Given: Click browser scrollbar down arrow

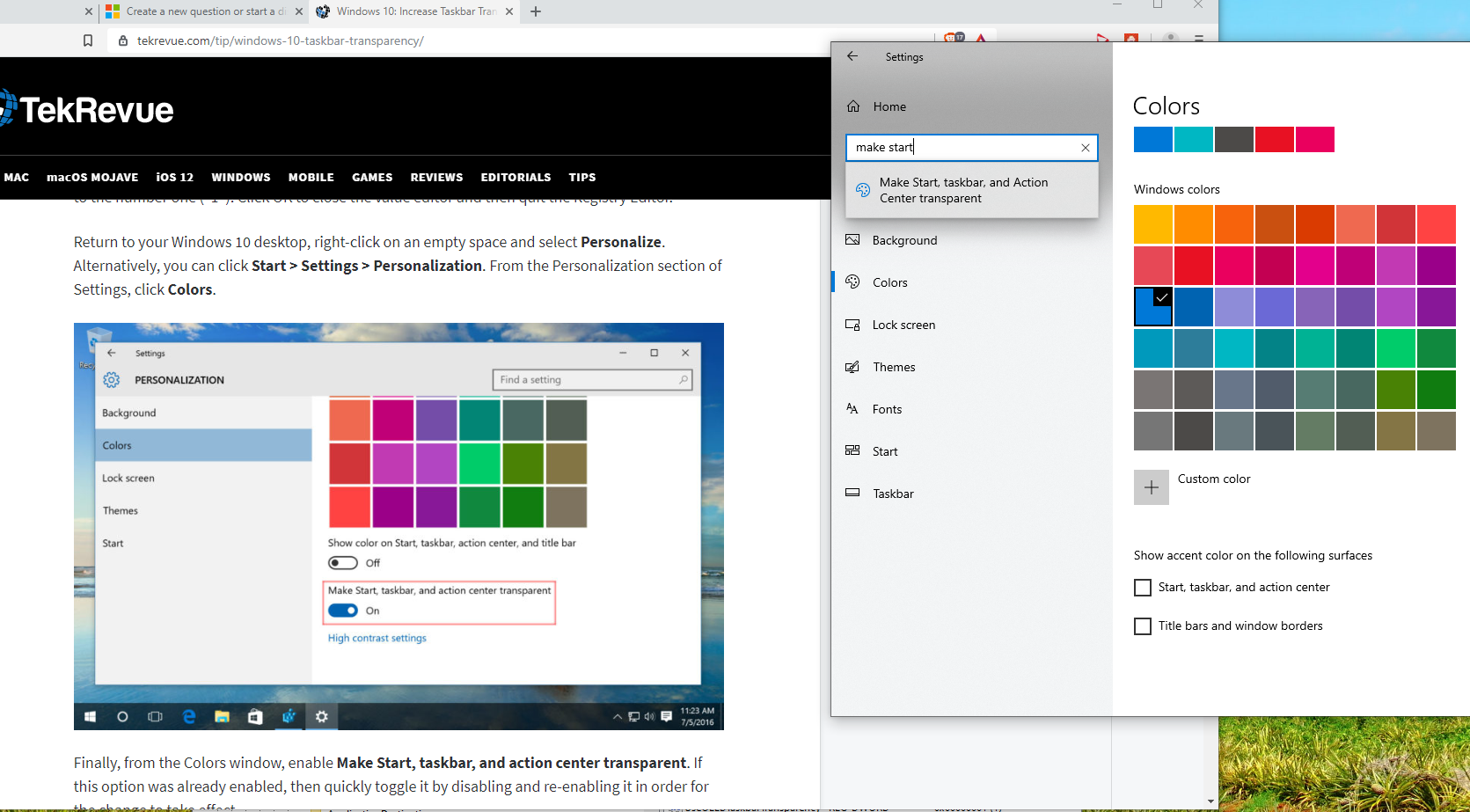Looking at the screenshot, I should click(1211, 802).
